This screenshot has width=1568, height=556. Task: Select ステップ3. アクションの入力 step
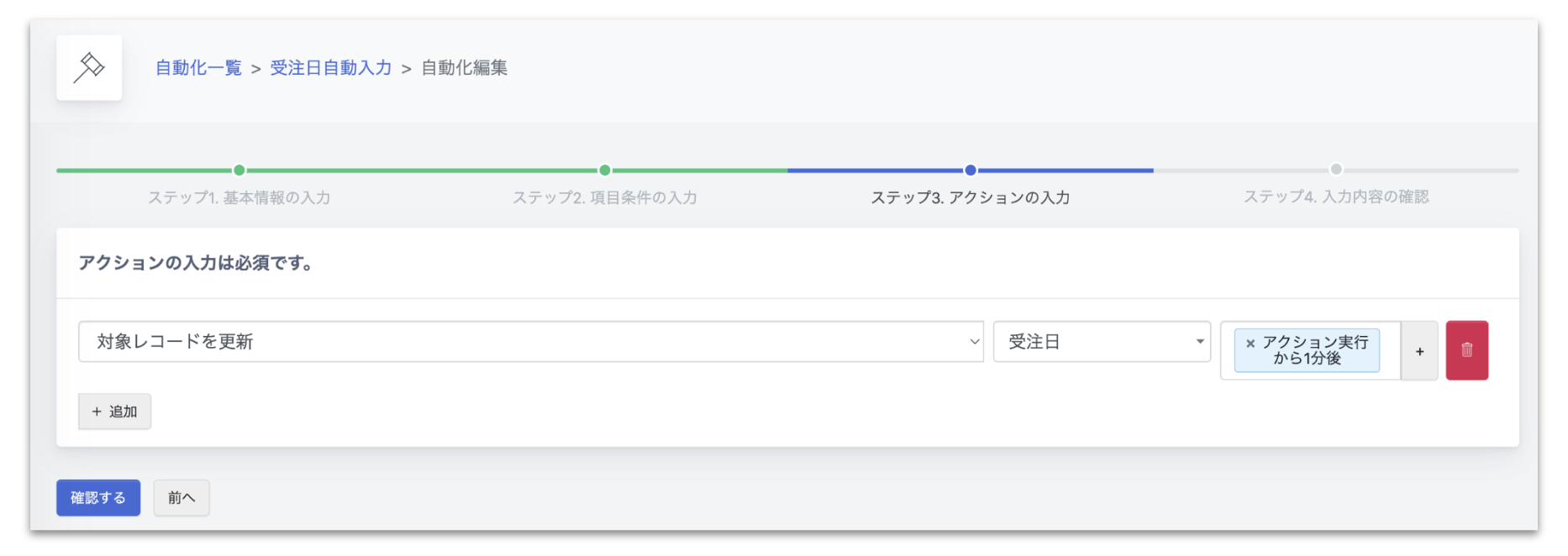pos(971,197)
